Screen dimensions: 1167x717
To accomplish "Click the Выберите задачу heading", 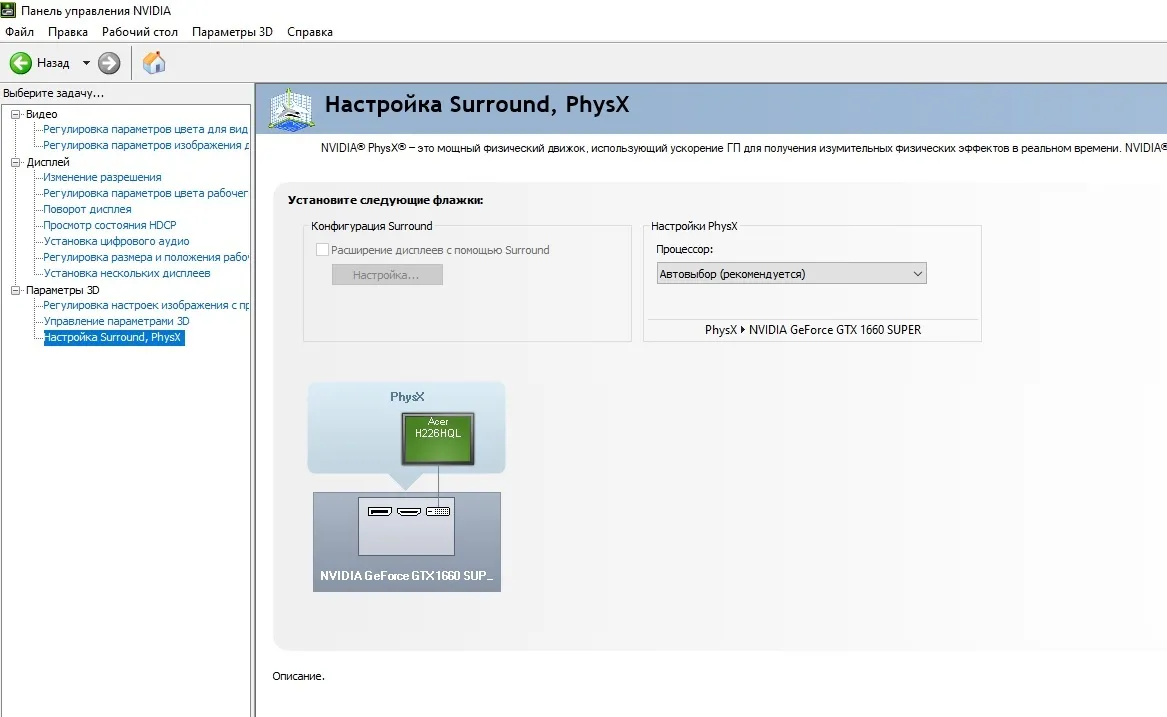I will [x=54, y=93].
